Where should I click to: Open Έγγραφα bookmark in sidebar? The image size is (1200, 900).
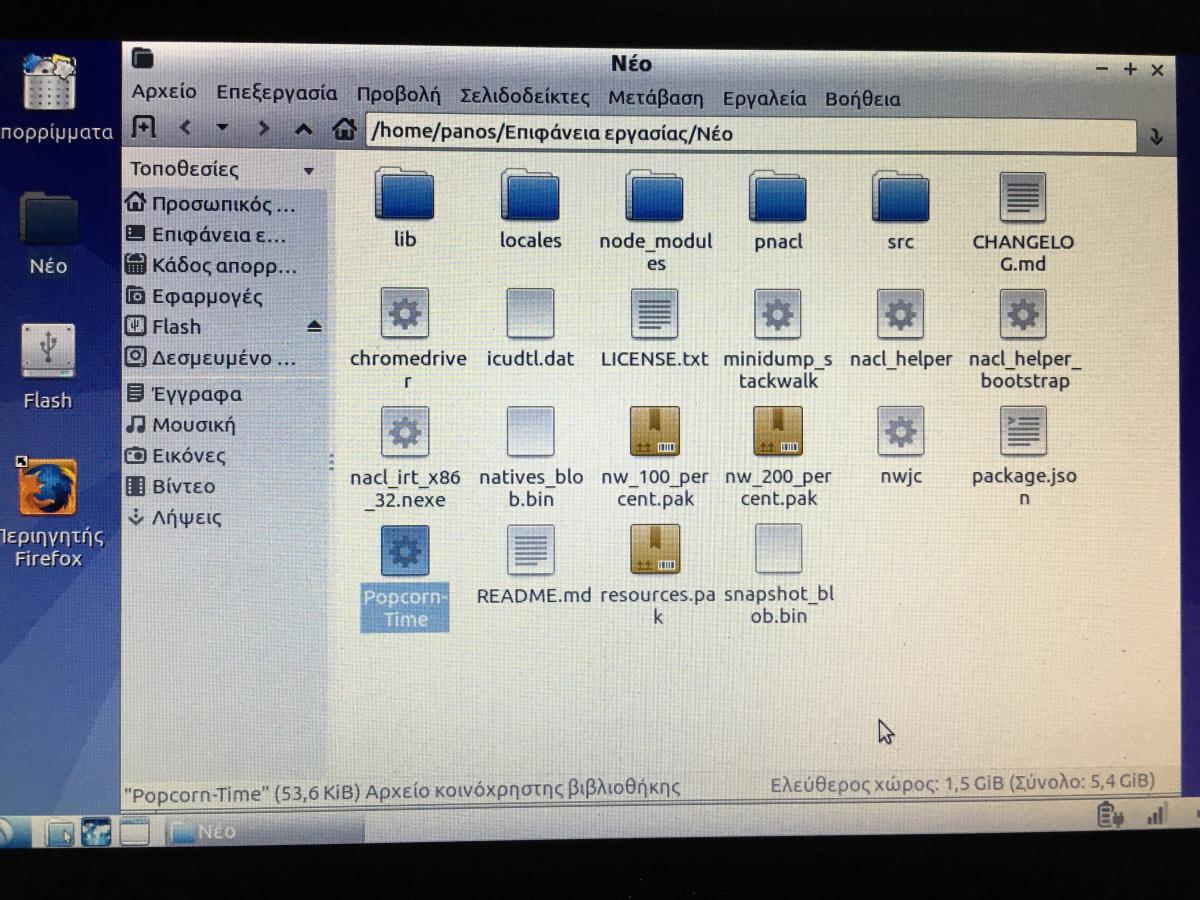[224, 393]
